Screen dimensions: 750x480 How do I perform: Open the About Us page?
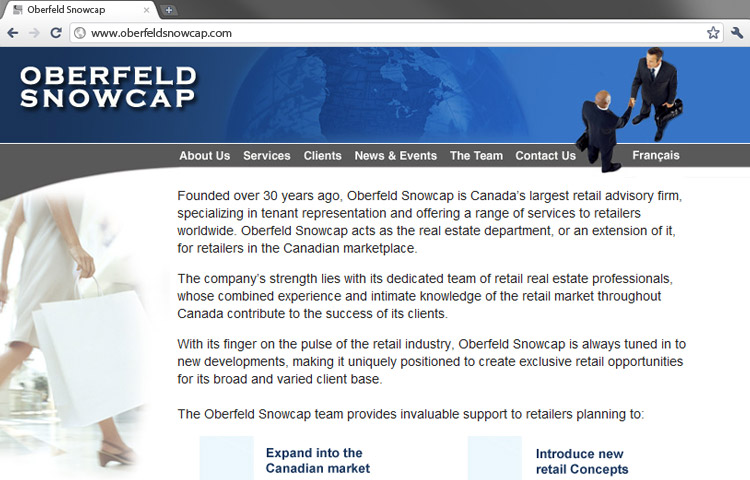coord(204,156)
